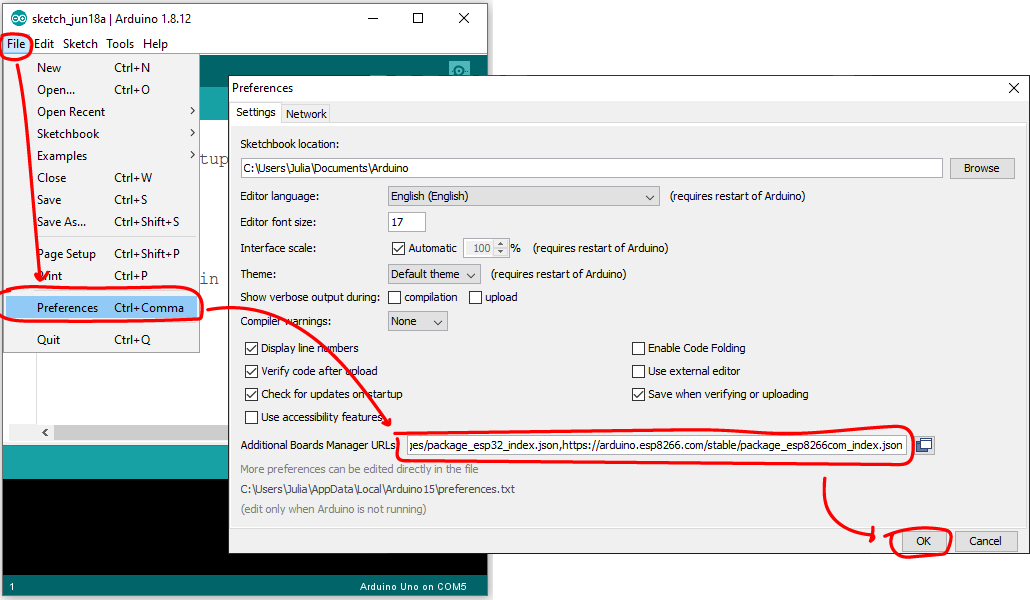The width and height of the screenshot is (1030, 600).
Task: Open the File menu
Action: (16, 44)
